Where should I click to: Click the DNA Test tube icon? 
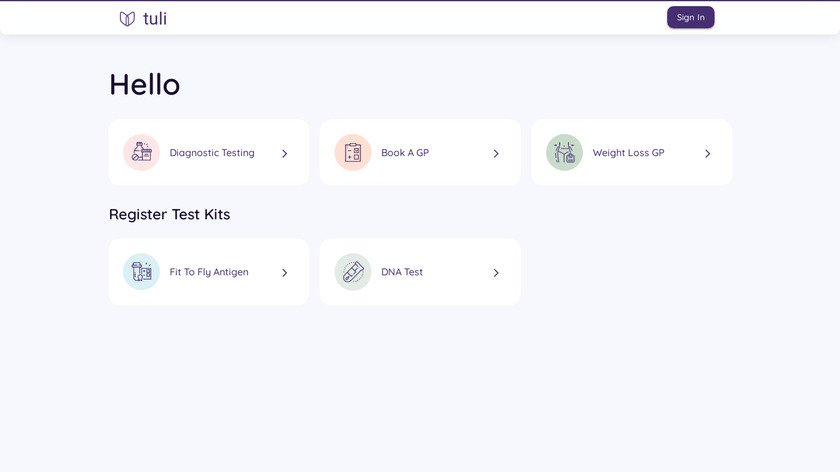353,271
